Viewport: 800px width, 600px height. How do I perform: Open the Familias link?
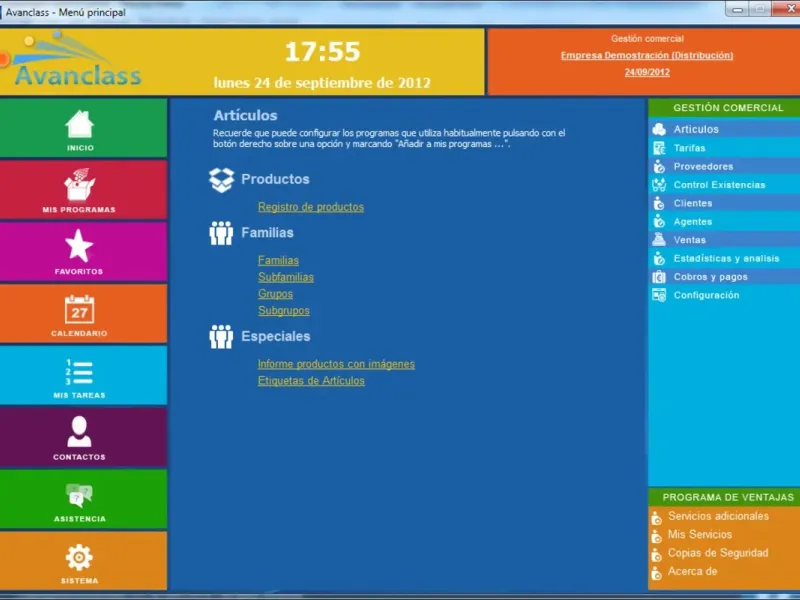tap(278, 260)
